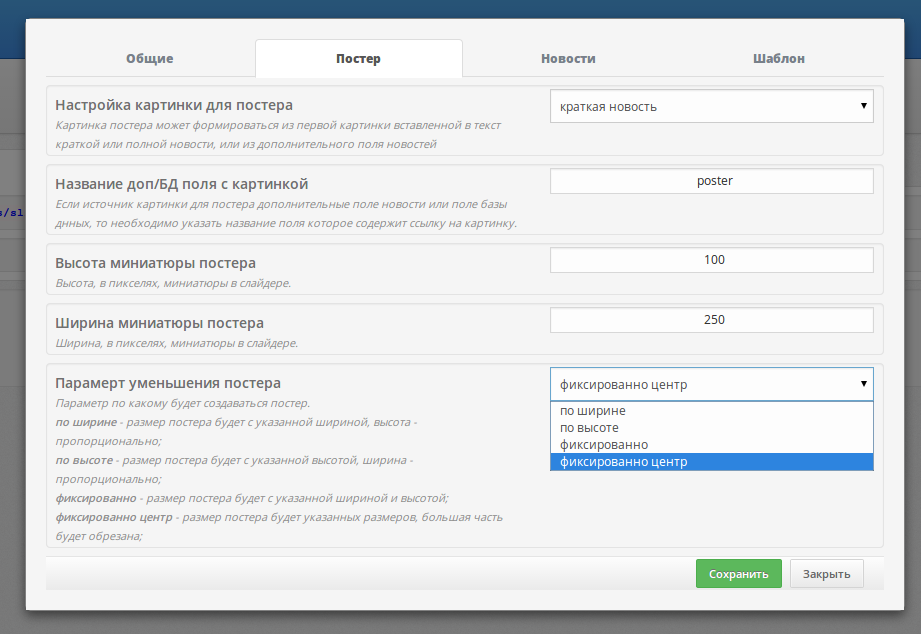The width and height of the screenshot is (921, 634).
Task: Click the фиксированно центр dropdown arrow
Action: click(863, 384)
